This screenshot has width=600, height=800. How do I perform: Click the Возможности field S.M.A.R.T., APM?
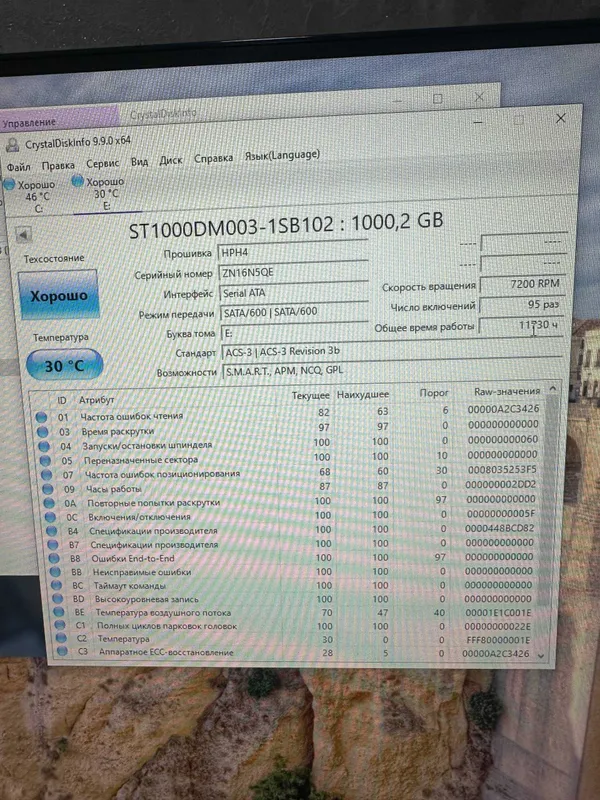click(x=392, y=370)
